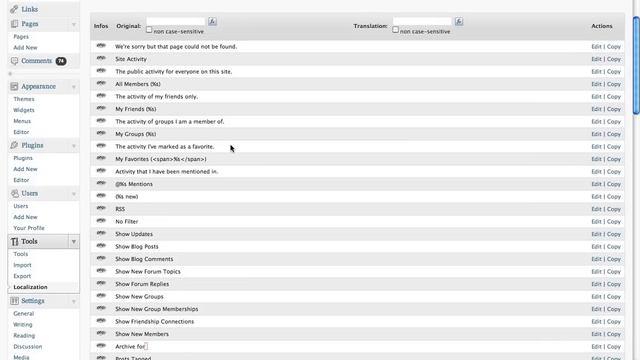Viewport: 640px width, 360px height.
Task: Click the Comments speech bubble icon
Action: [14, 61]
